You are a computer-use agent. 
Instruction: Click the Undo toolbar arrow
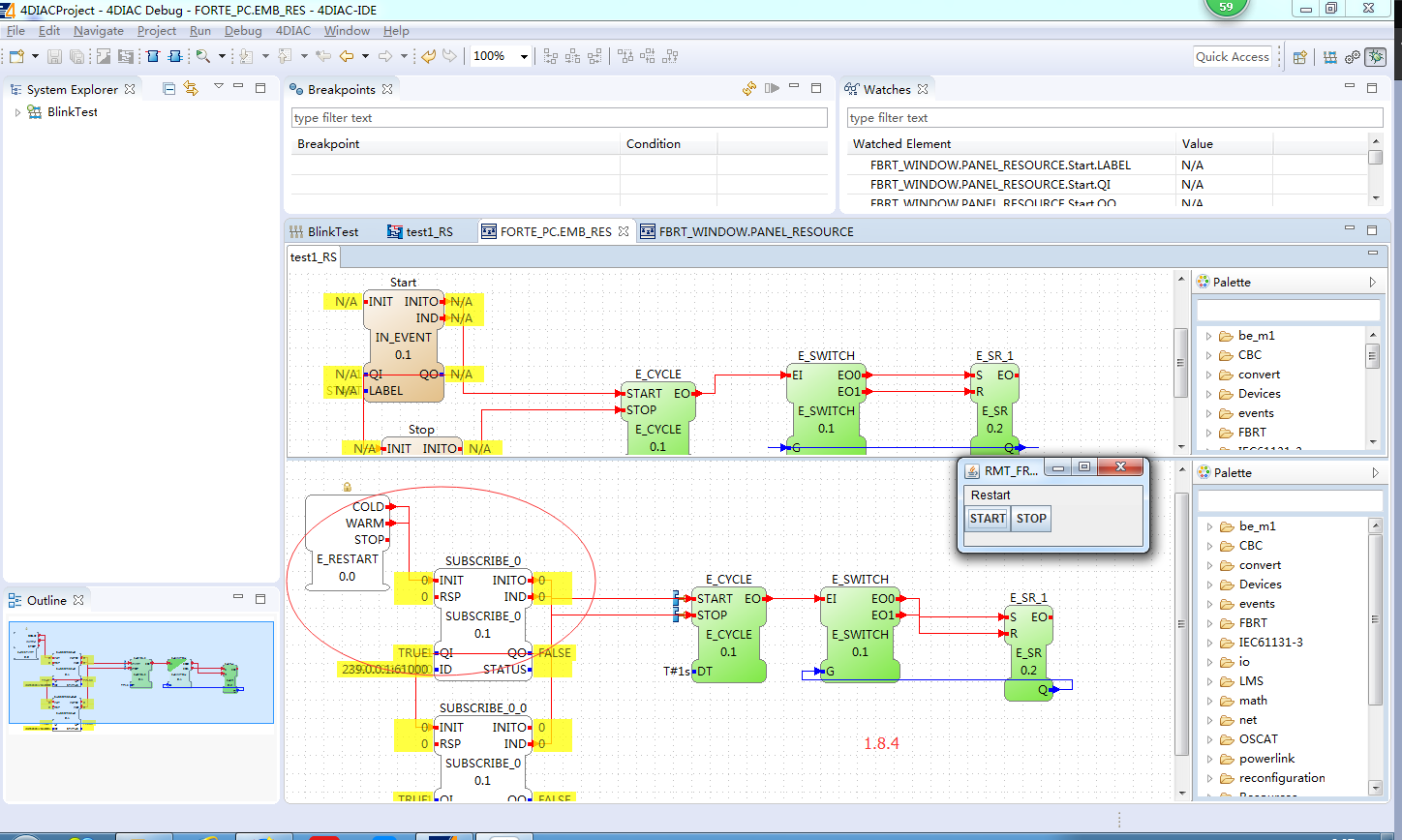pos(428,56)
